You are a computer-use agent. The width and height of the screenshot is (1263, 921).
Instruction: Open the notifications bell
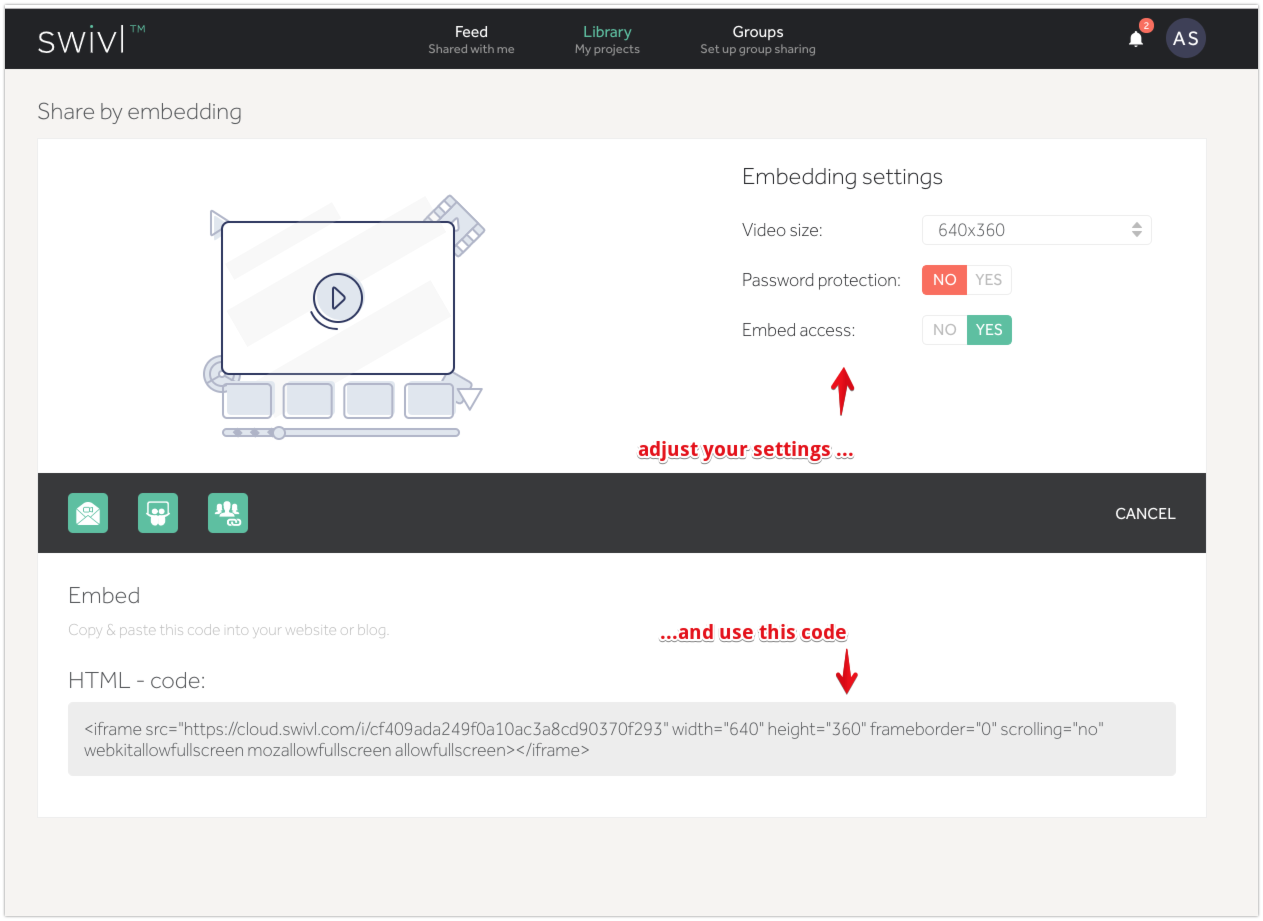click(1136, 39)
